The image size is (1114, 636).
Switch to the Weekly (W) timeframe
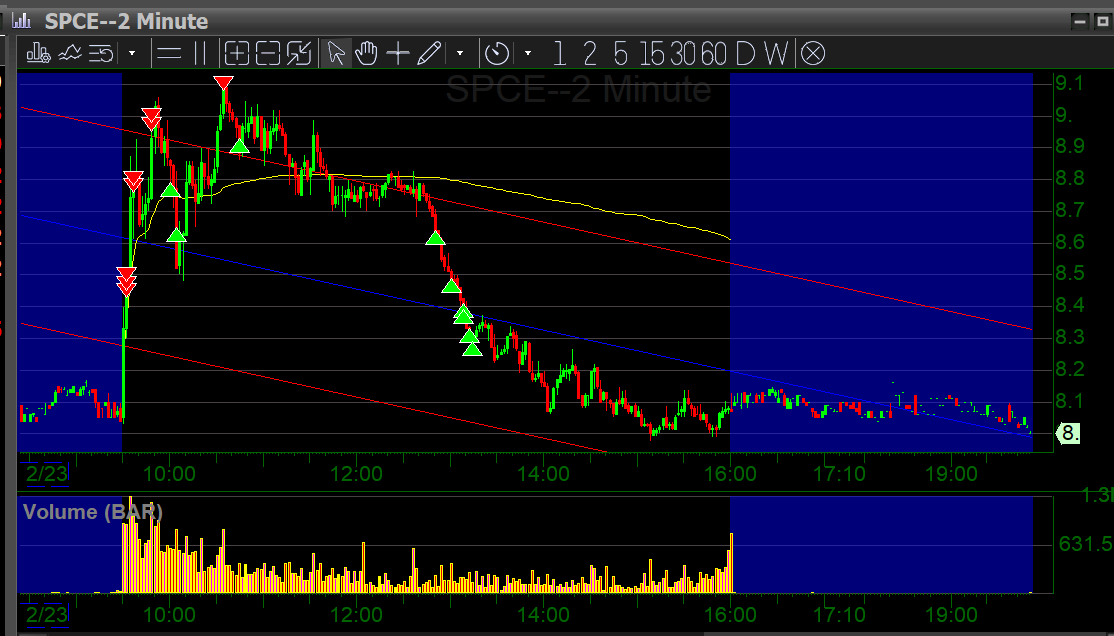point(777,53)
